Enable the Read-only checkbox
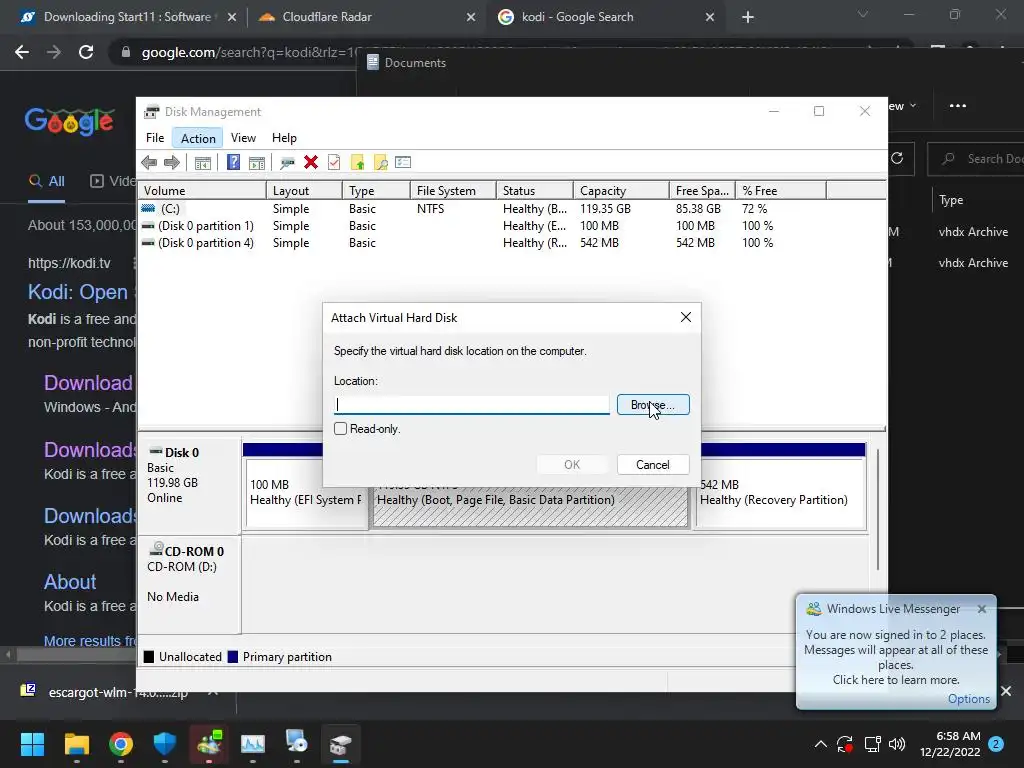The height and width of the screenshot is (768, 1024). tap(340, 428)
